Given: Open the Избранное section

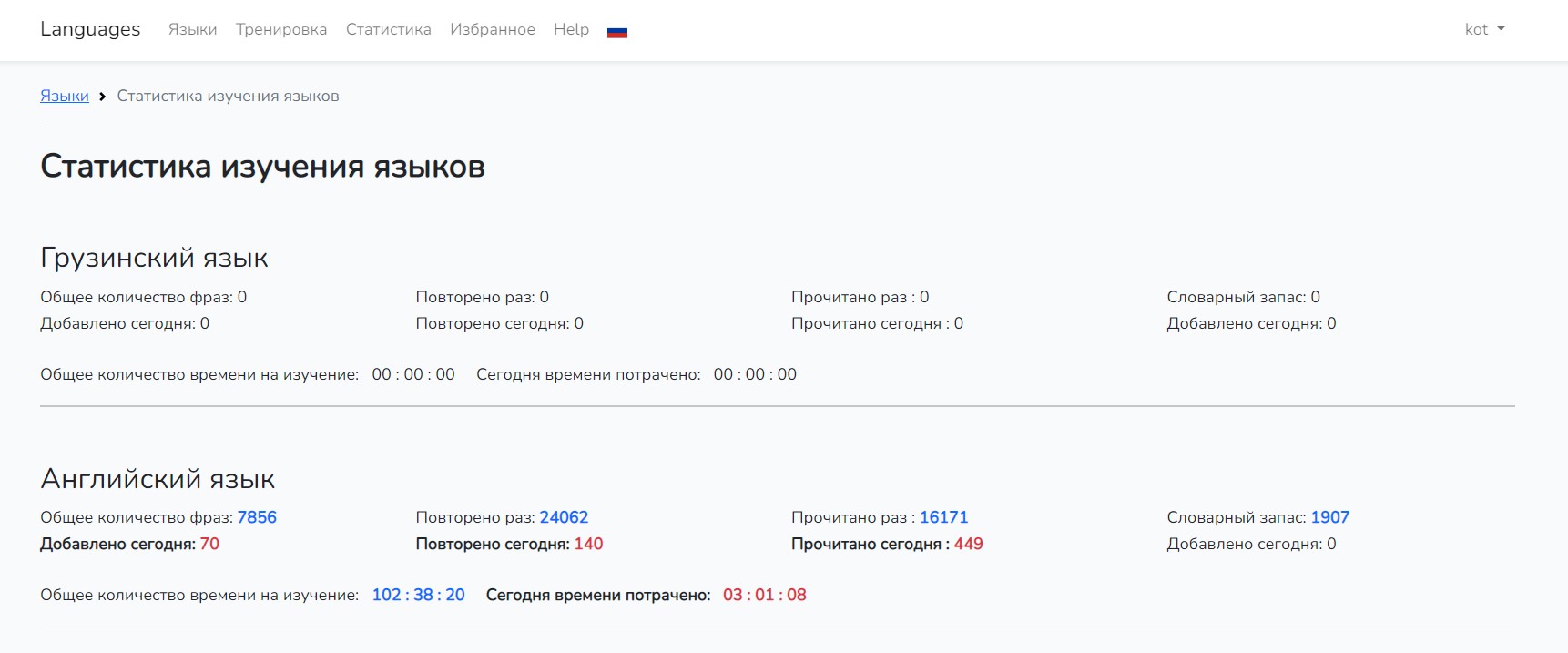Looking at the screenshot, I should (x=492, y=29).
